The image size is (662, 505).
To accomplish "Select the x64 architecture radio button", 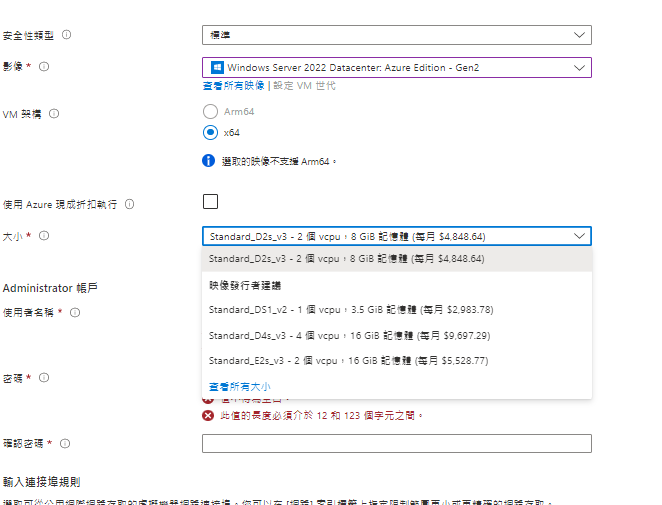I will click(210, 133).
